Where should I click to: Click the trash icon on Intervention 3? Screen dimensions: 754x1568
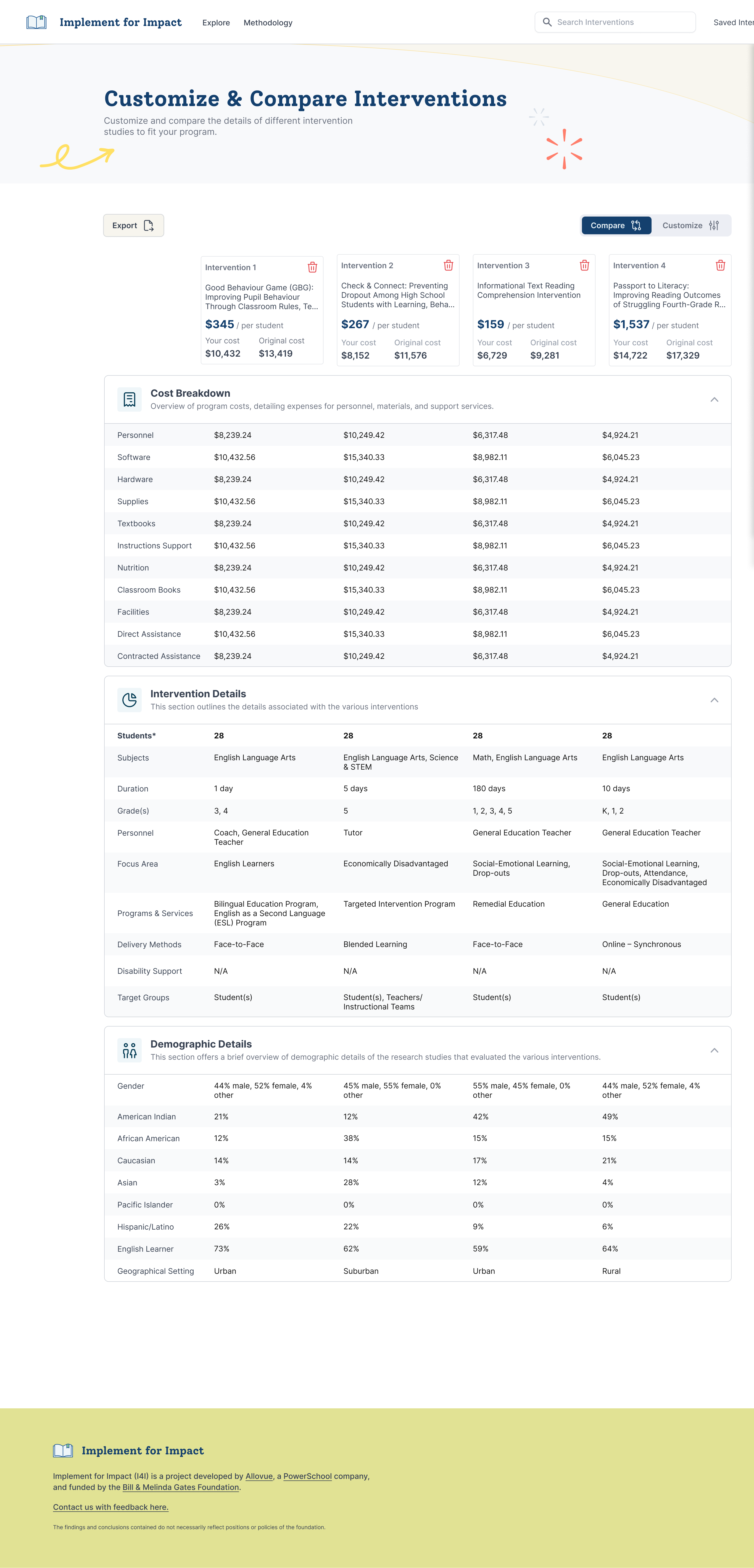point(584,265)
